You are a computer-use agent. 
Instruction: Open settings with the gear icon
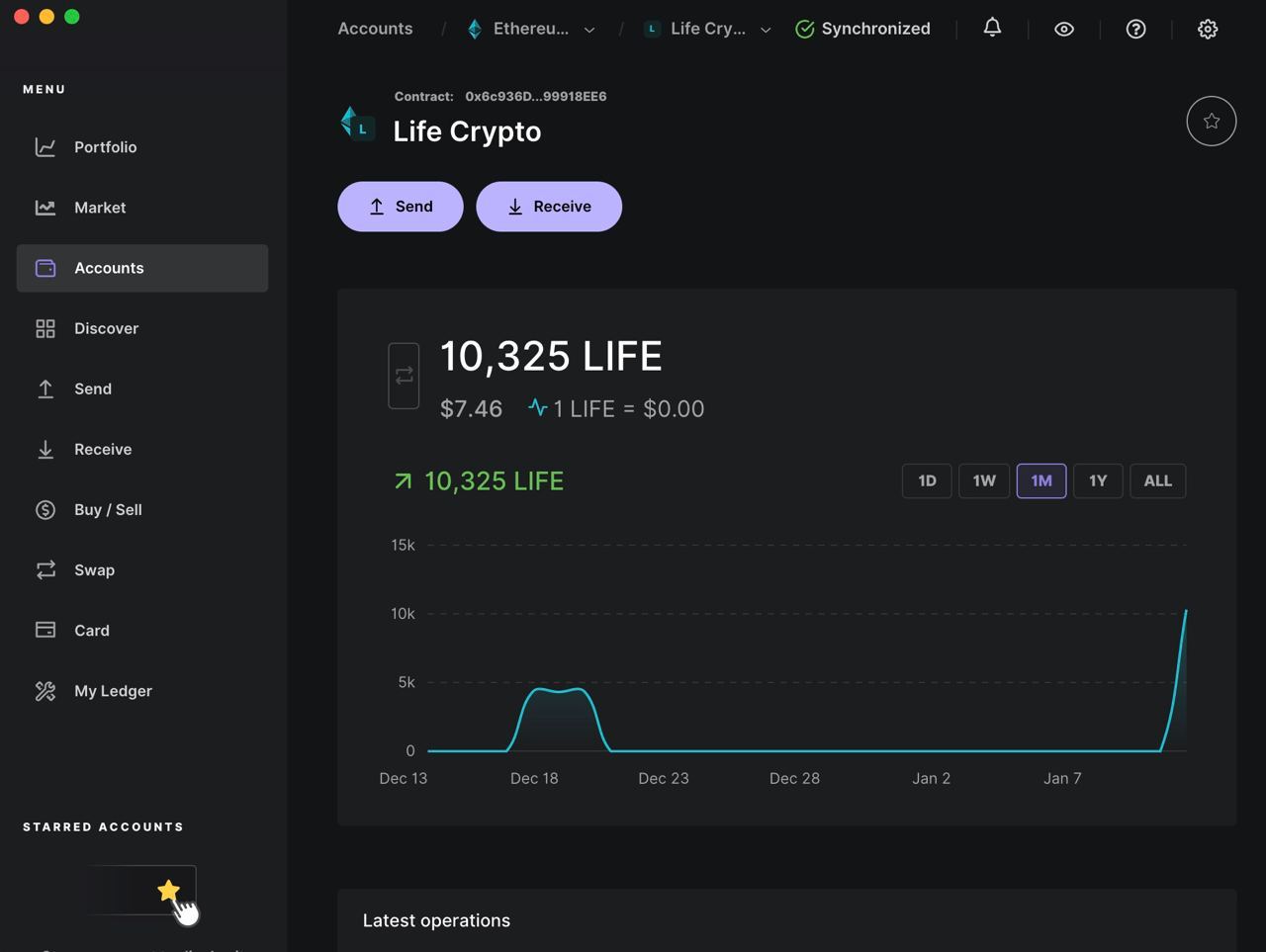pos(1208,29)
